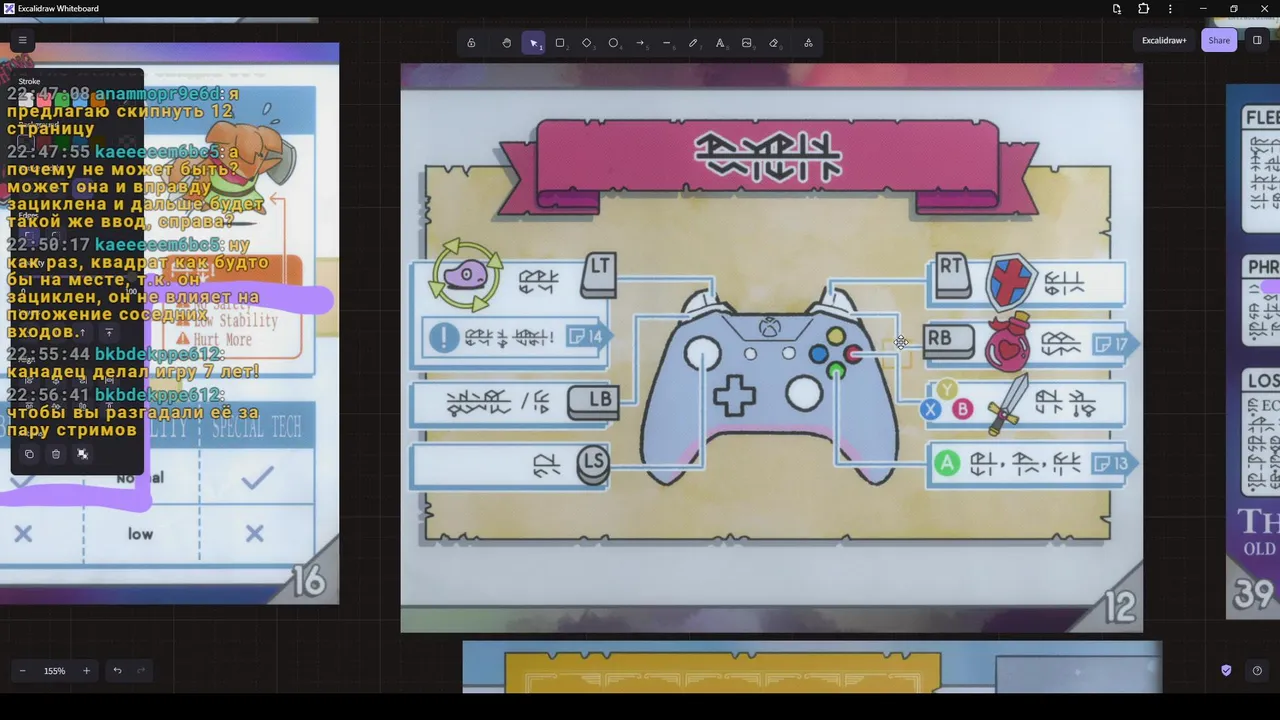
Task: Select the Ellipse tool
Action: 613,43
